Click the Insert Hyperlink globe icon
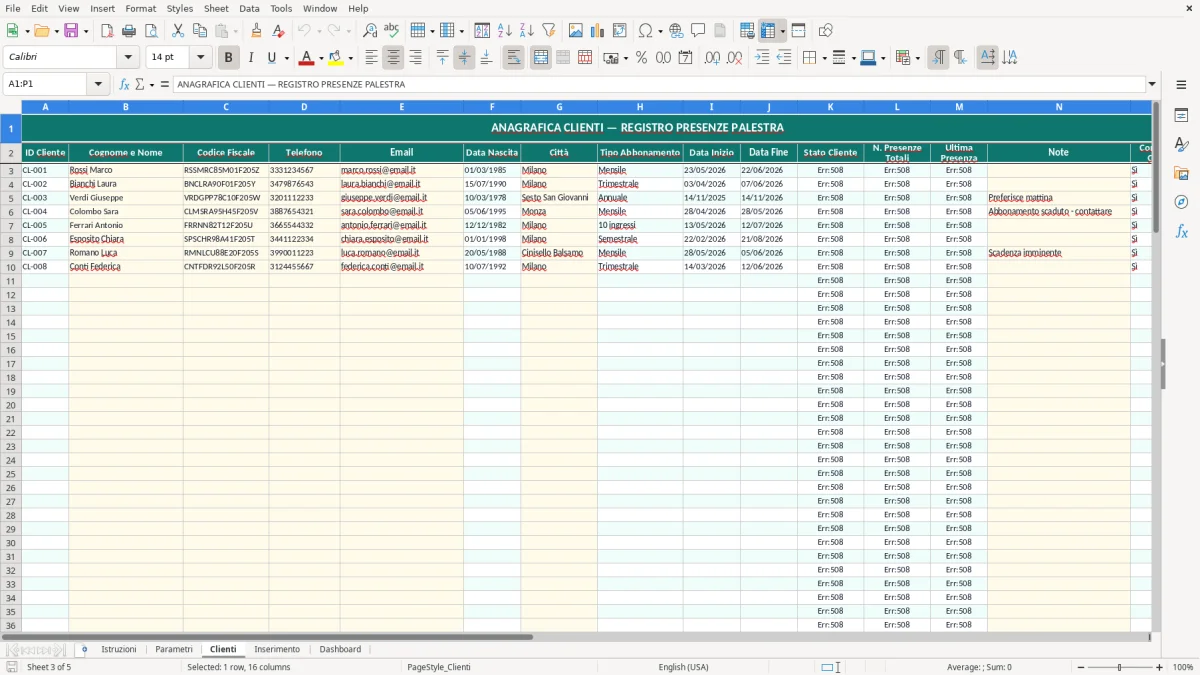Image resolution: width=1200 pixels, height=675 pixels. coord(676,31)
